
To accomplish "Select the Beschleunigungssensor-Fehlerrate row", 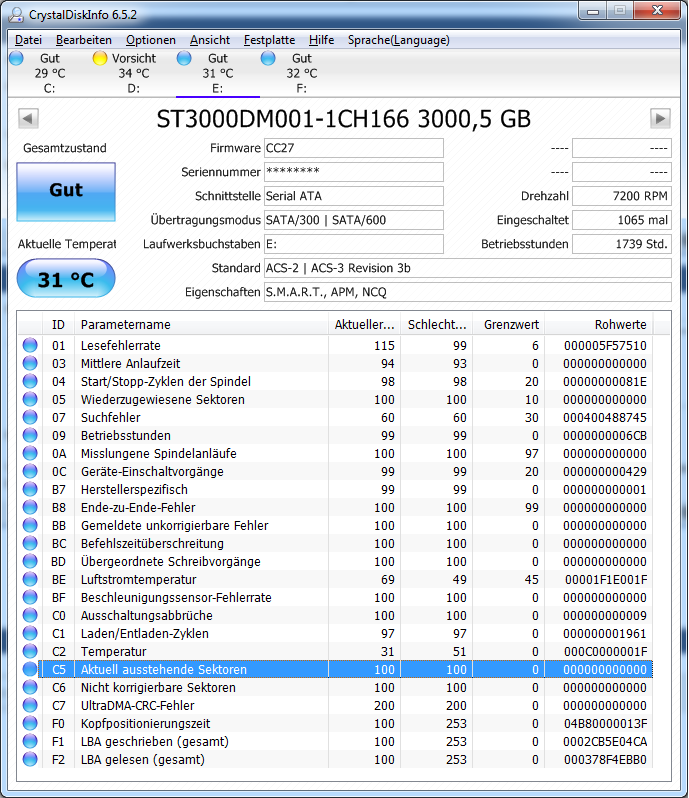I will point(336,597).
